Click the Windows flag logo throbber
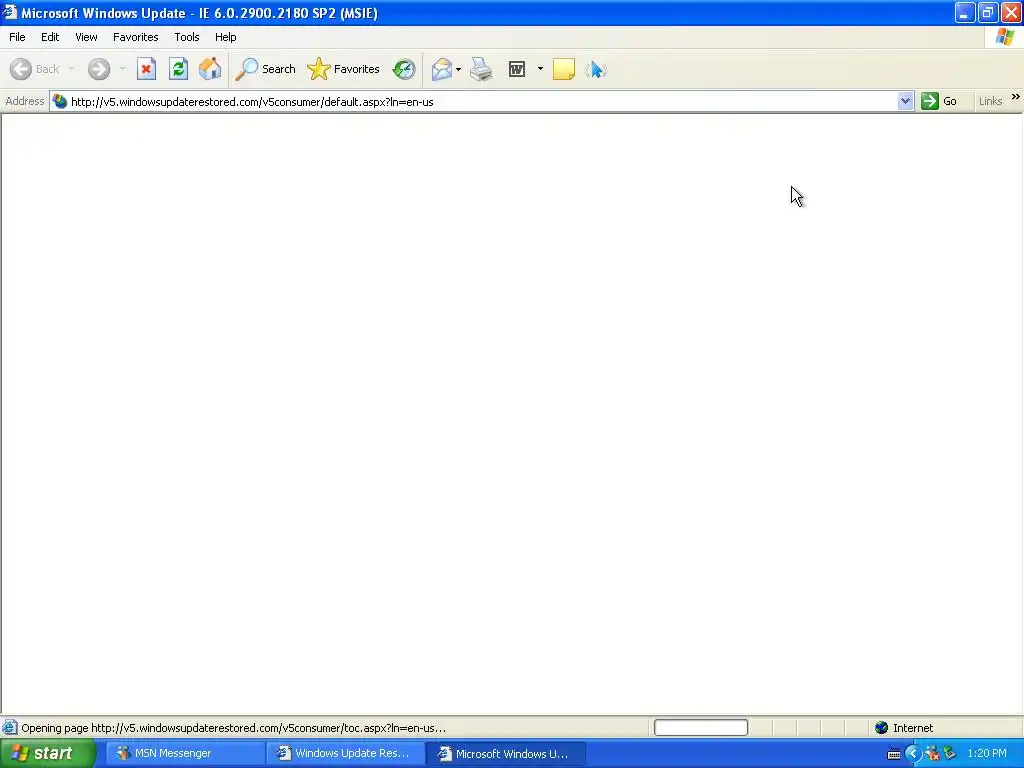 coord(1005,37)
